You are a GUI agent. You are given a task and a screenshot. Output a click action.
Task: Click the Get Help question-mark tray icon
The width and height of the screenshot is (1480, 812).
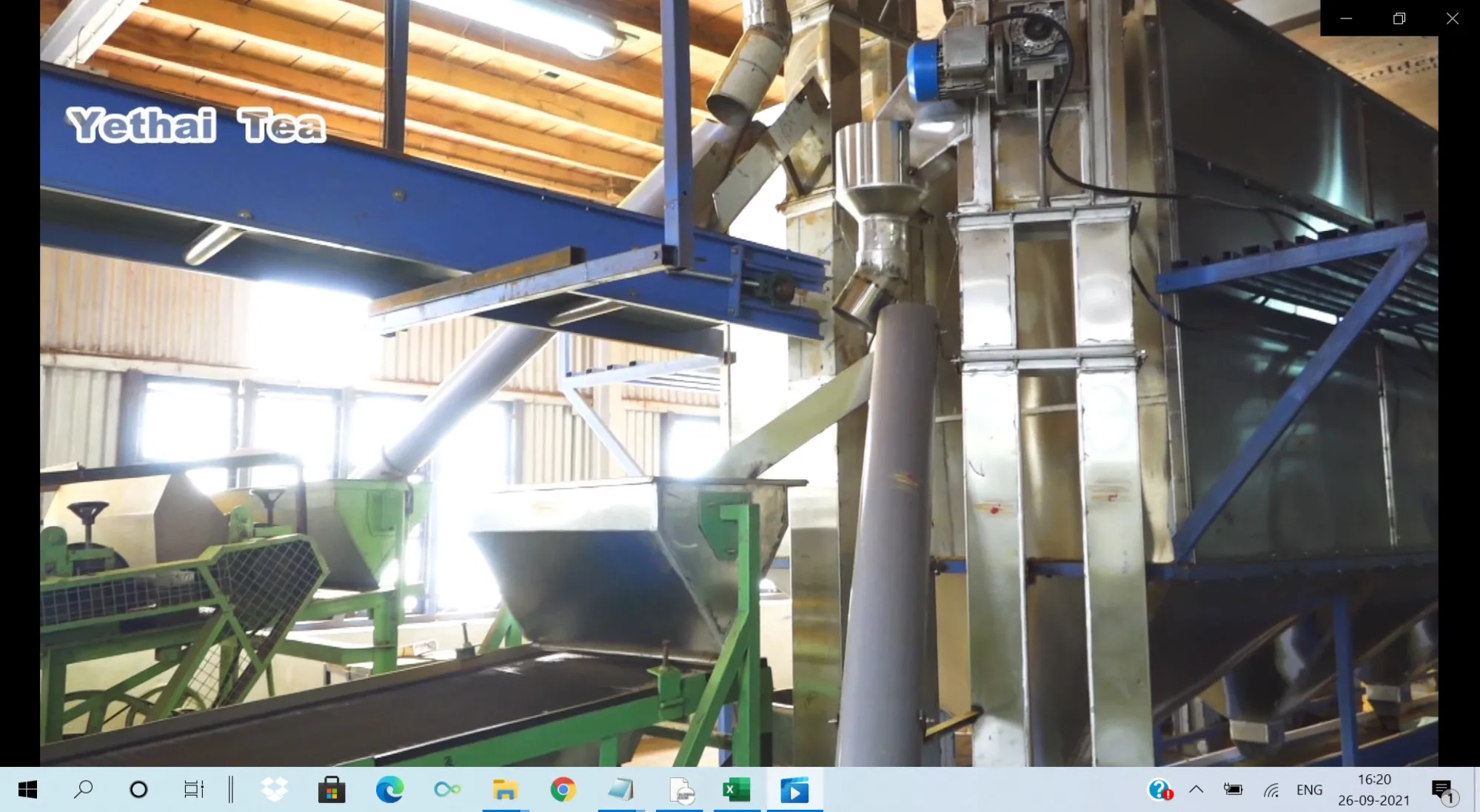click(x=1159, y=790)
